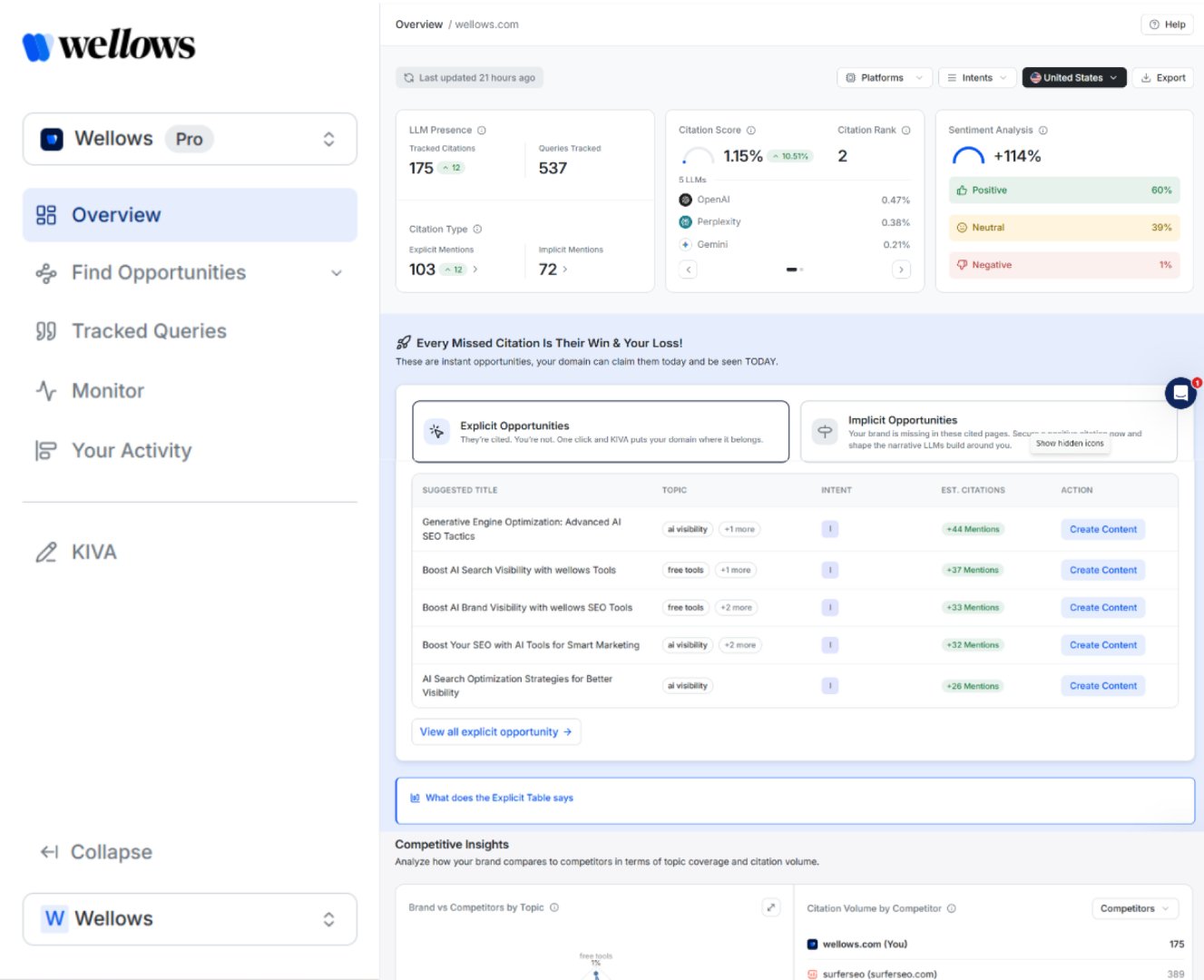Open the Competitors dropdown in Citation Volume panel
1204x980 pixels.
click(1134, 907)
